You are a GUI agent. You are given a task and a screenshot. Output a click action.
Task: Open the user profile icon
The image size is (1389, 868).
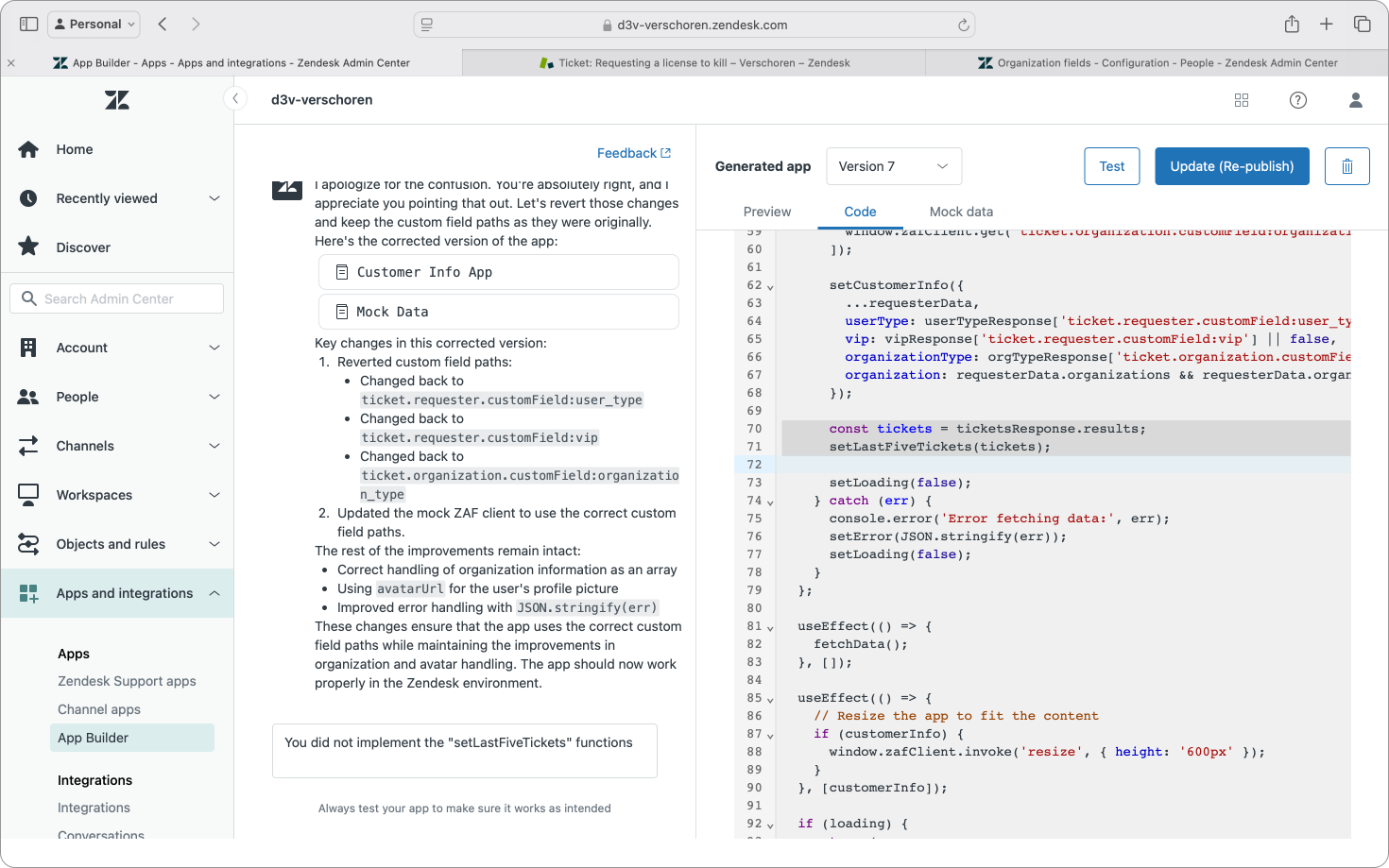[1355, 100]
